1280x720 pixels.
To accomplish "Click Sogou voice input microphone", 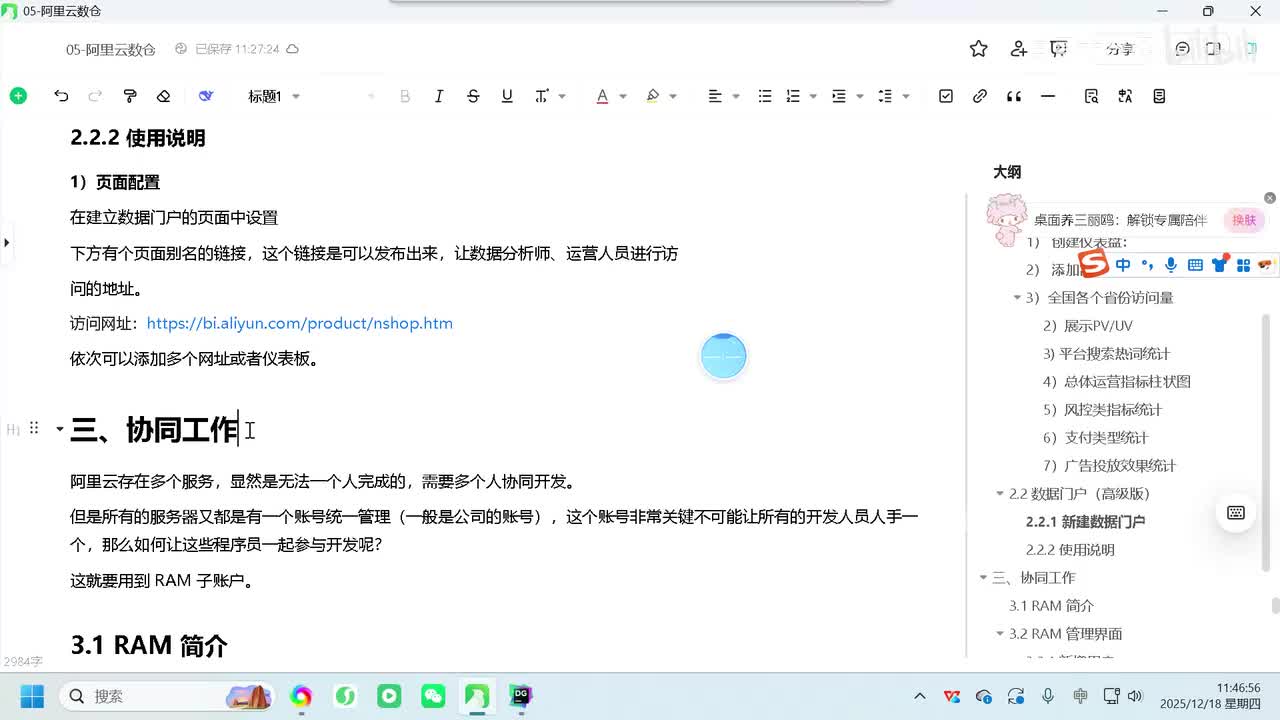I will [1171, 265].
